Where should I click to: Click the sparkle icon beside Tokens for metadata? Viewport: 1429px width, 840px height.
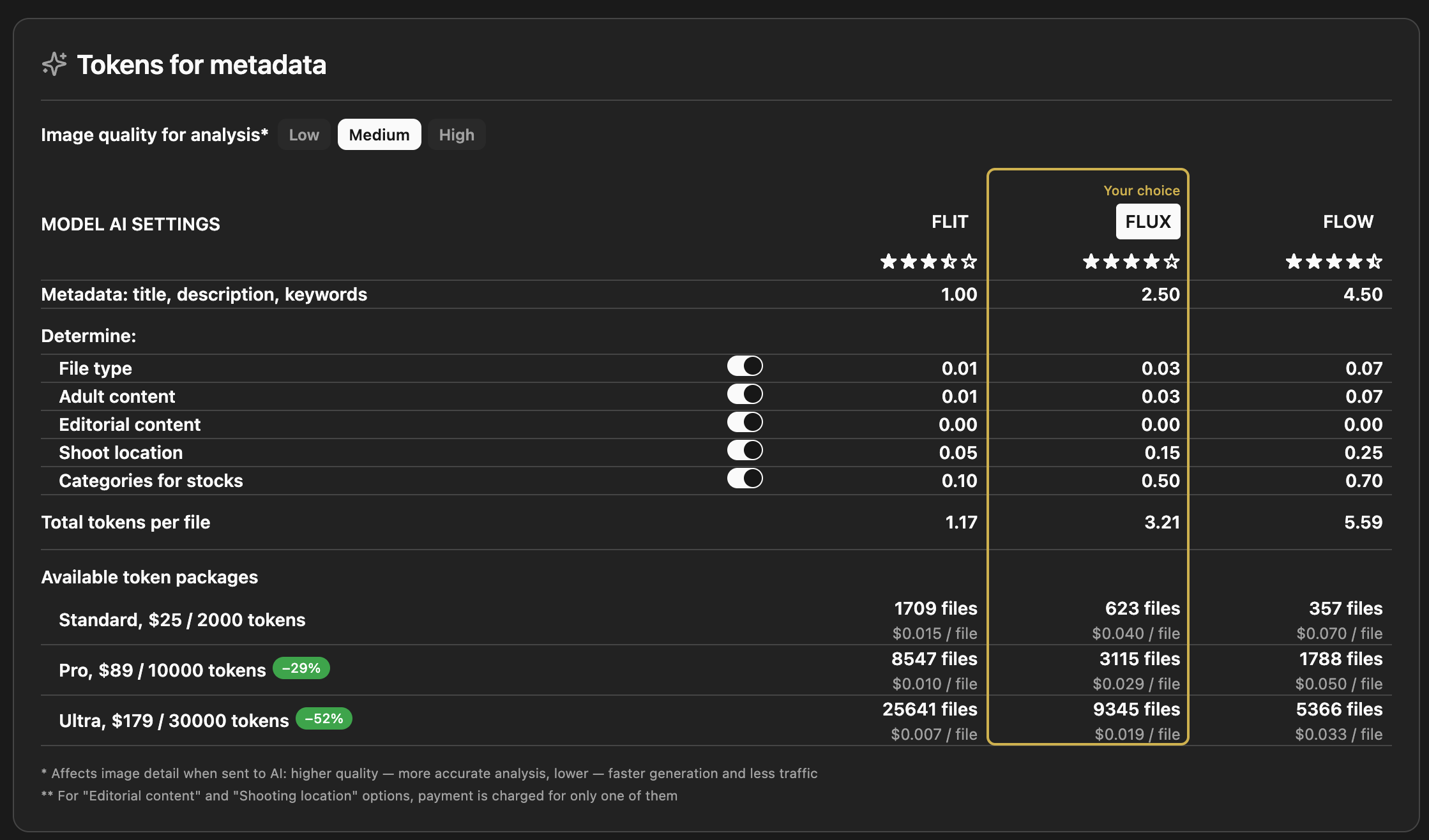tap(54, 64)
